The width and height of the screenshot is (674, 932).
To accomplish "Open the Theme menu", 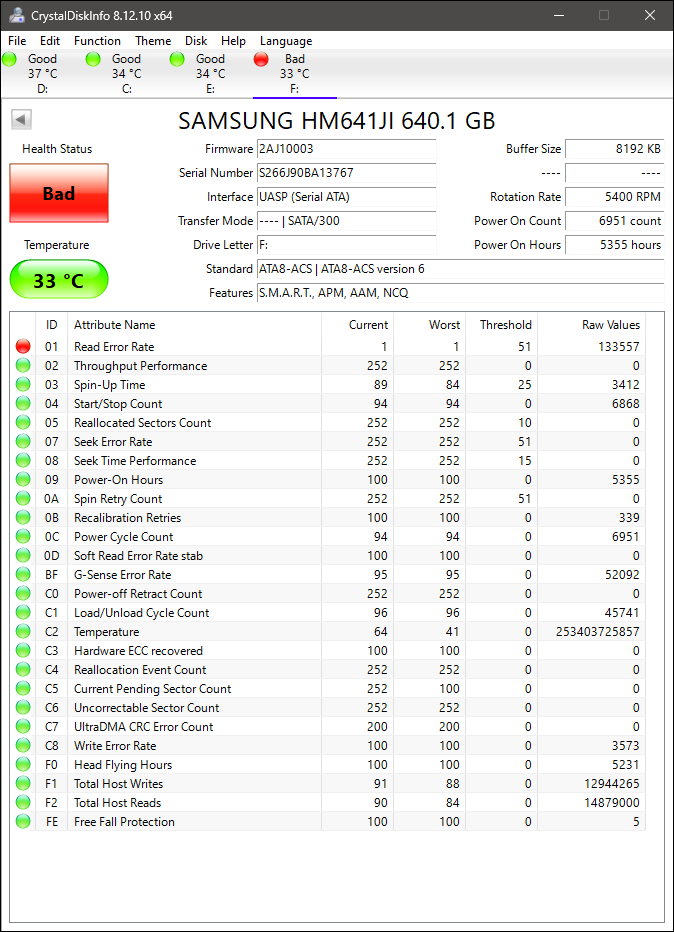I will (x=153, y=40).
